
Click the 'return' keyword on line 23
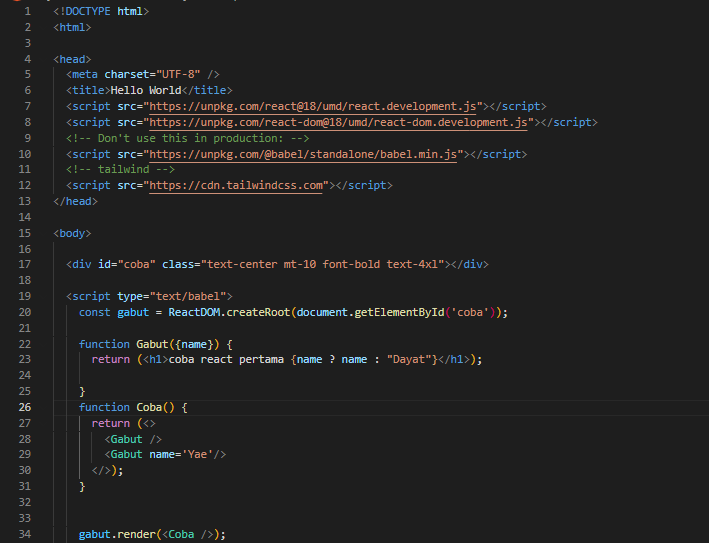pyautogui.click(x=111, y=359)
